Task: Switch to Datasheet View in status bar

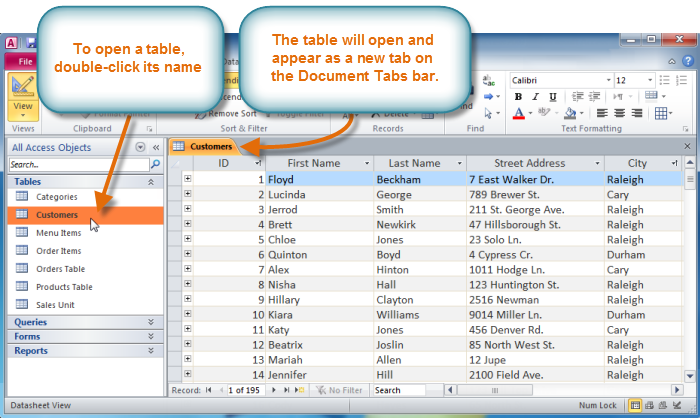Action: pos(636,405)
